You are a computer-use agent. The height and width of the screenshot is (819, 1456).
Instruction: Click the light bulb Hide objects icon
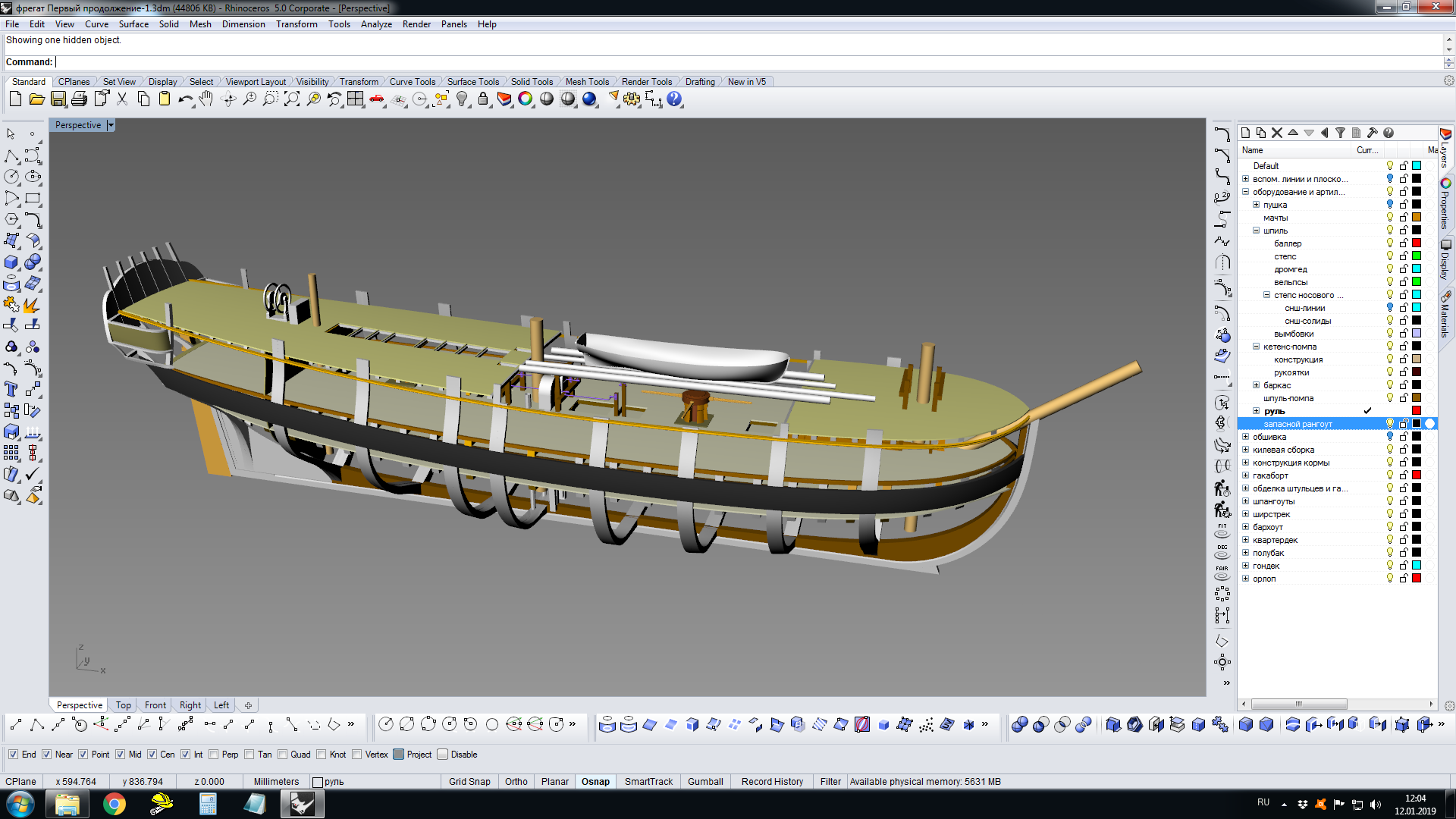[x=462, y=99]
